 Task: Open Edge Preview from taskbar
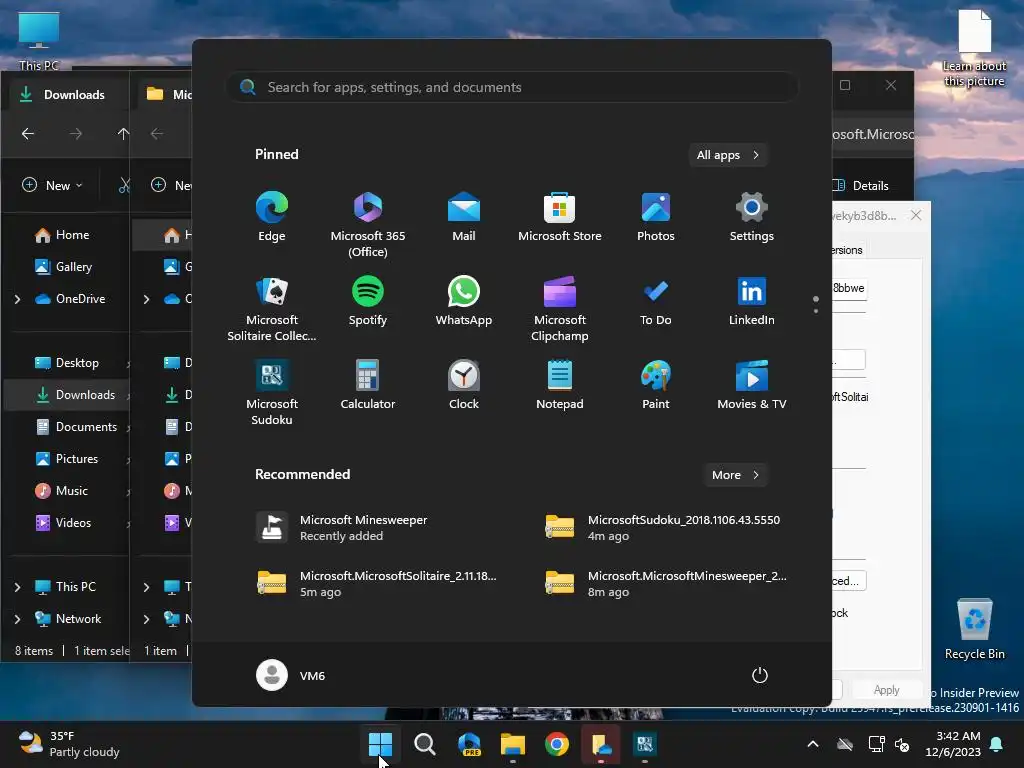coord(469,744)
